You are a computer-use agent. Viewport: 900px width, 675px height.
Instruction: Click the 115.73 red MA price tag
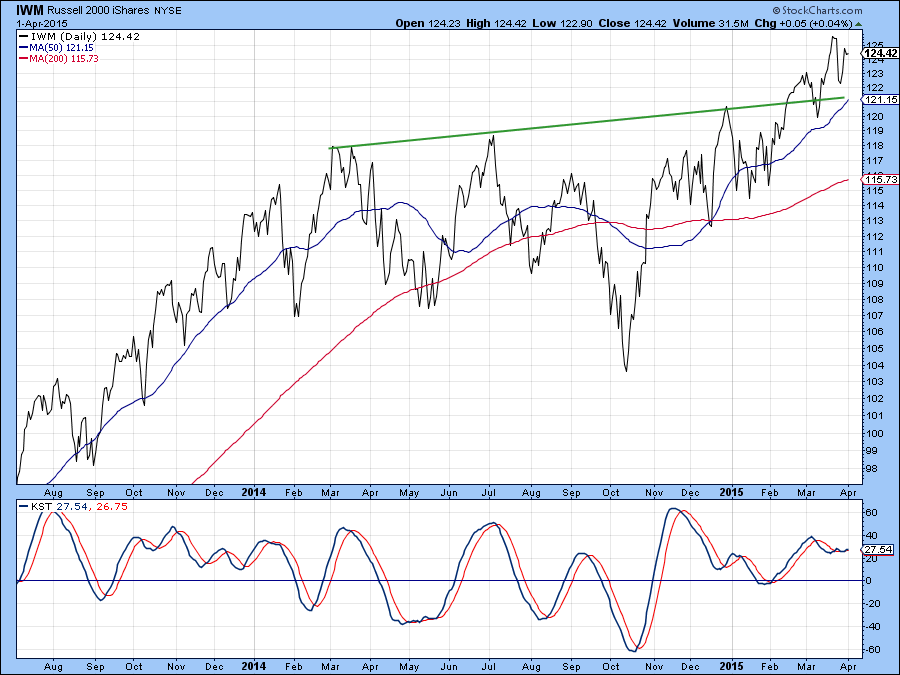coord(880,180)
